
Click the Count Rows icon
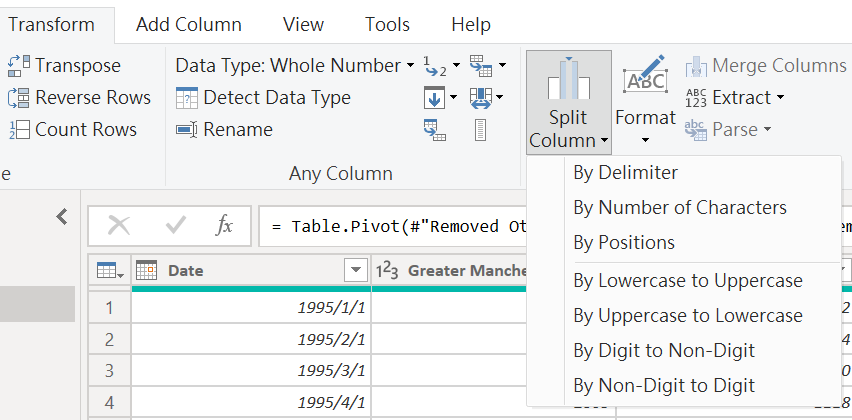[x=18, y=130]
